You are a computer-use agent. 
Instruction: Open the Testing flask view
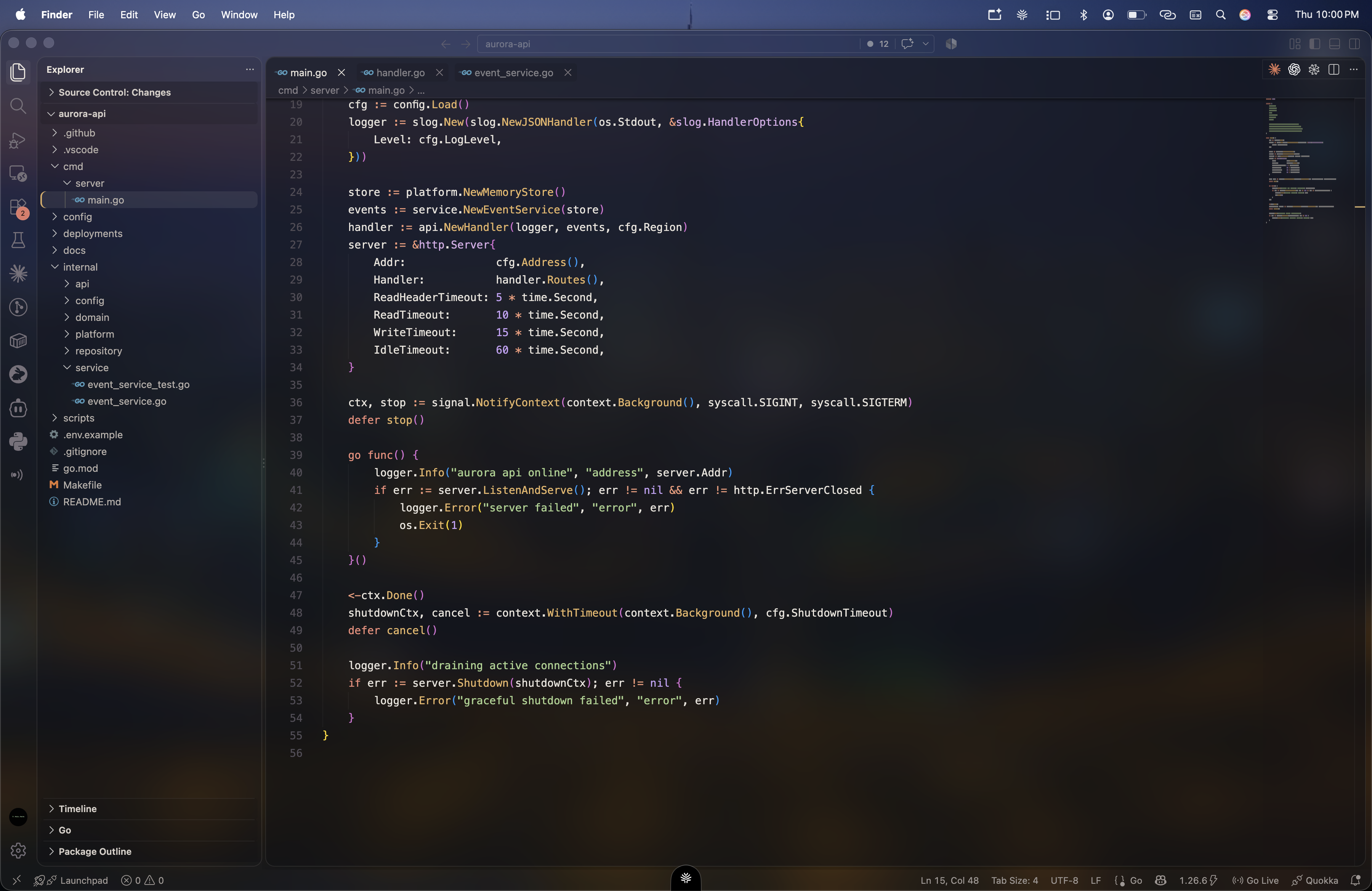click(x=18, y=240)
